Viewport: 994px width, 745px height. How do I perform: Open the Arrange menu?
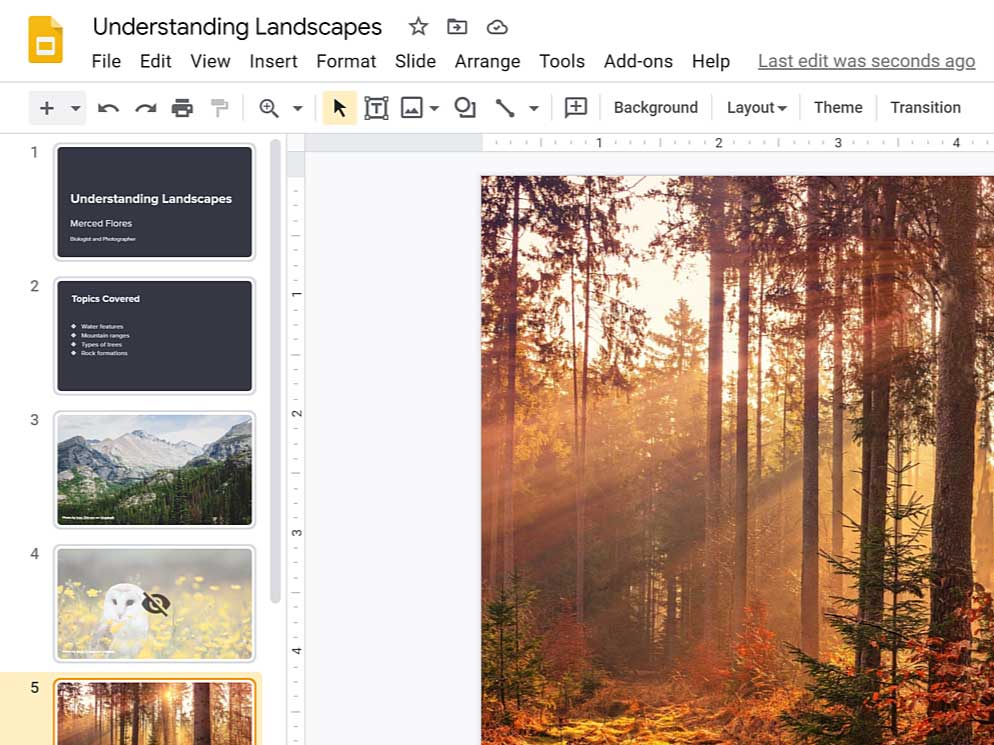tap(487, 61)
